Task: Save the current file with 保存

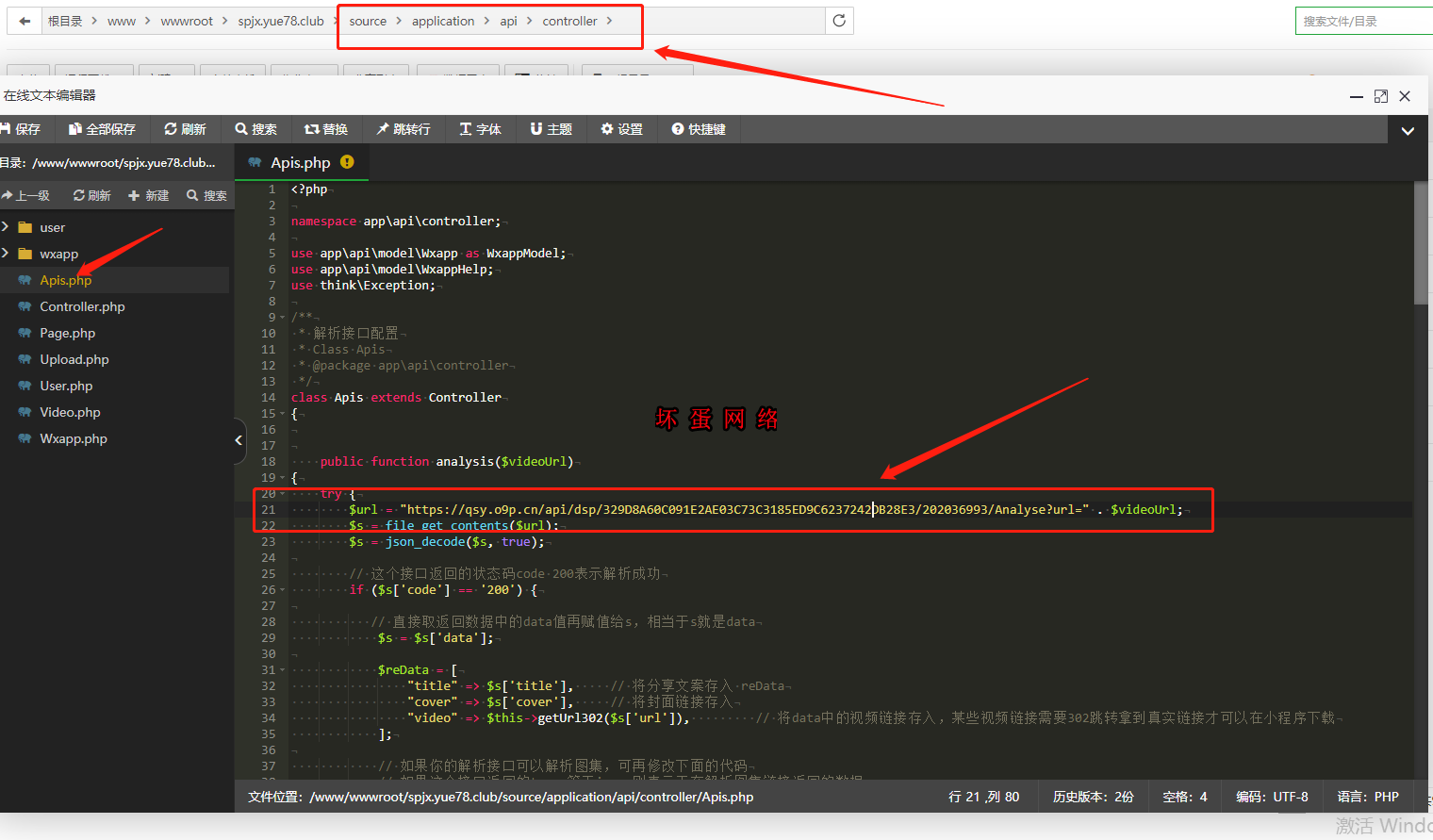Action: pos(21,129)
